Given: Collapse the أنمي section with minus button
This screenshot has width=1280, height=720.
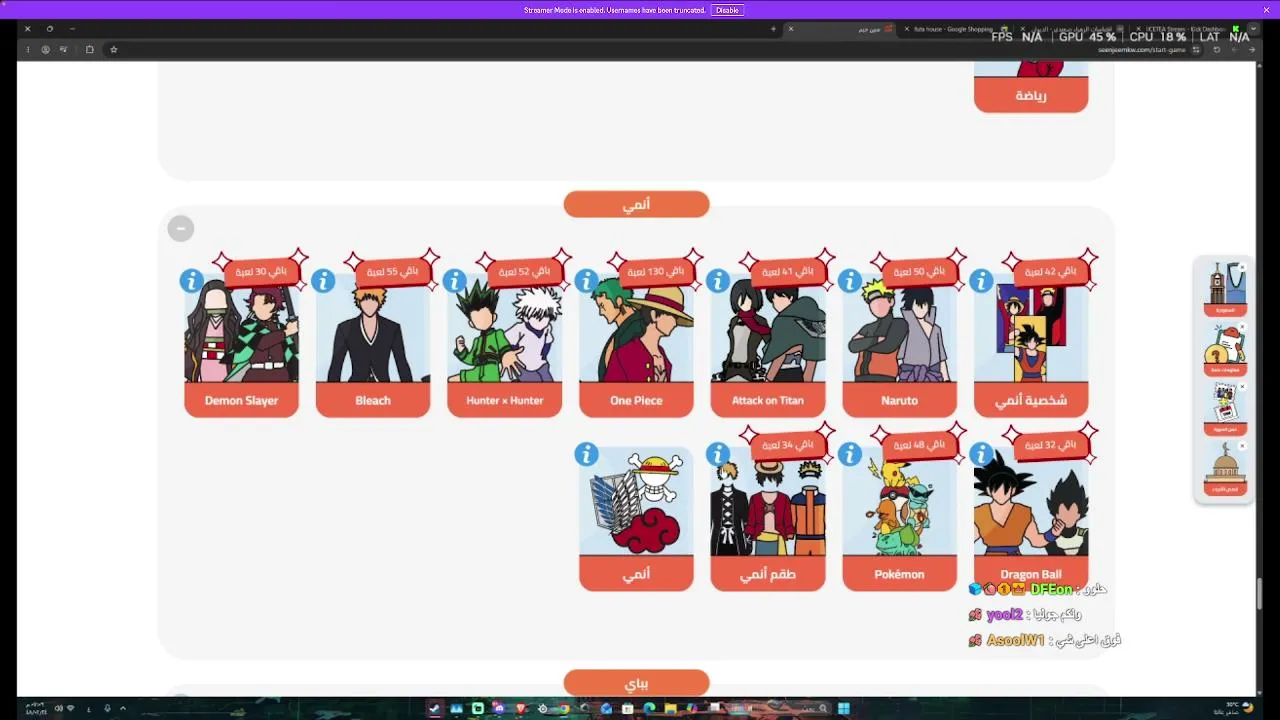Looking at the screenshot, I should pyautogui.click(x=180, y=228).
